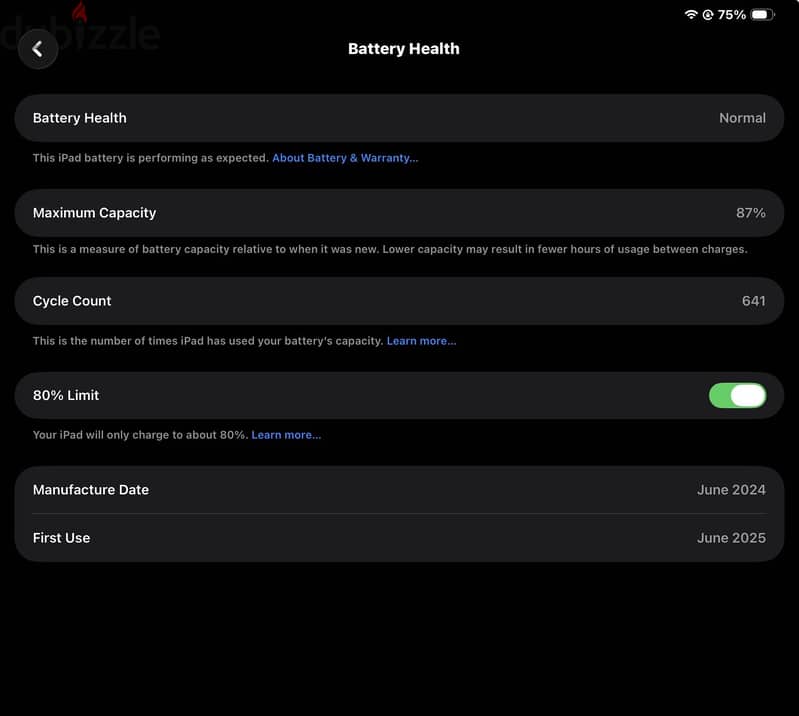Tap the battery icon in status bar

(x=762, y=14)
